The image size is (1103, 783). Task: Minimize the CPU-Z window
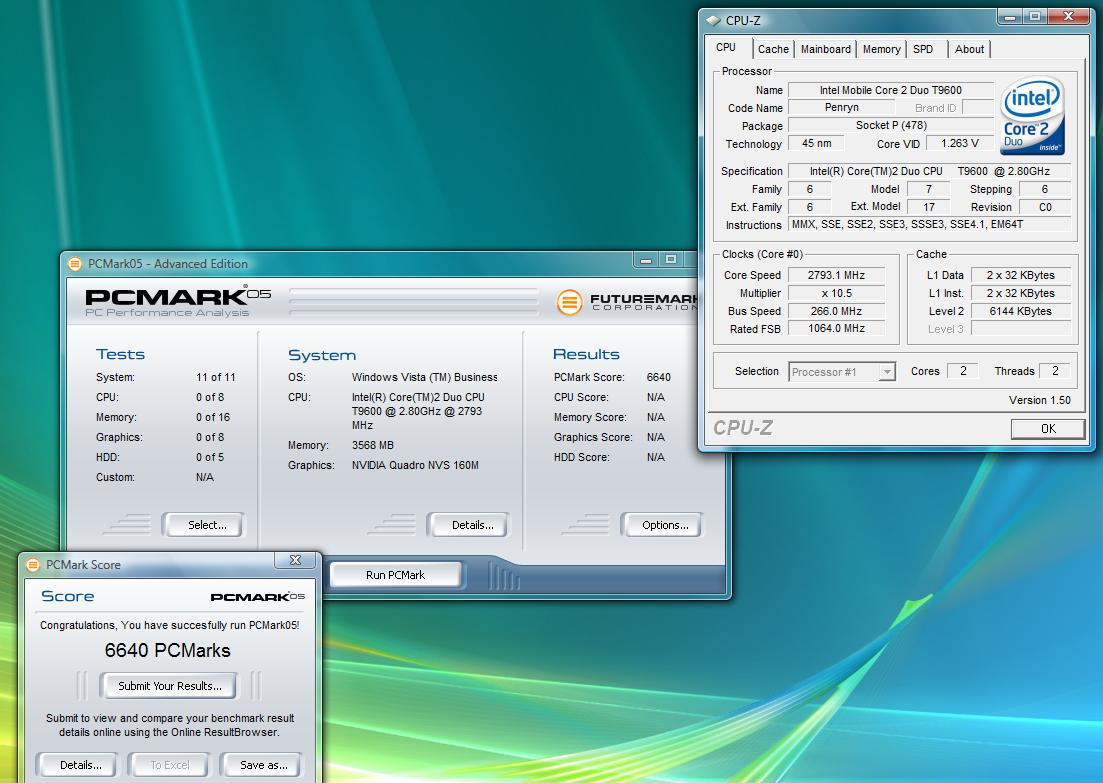(x=1010, y=16)
